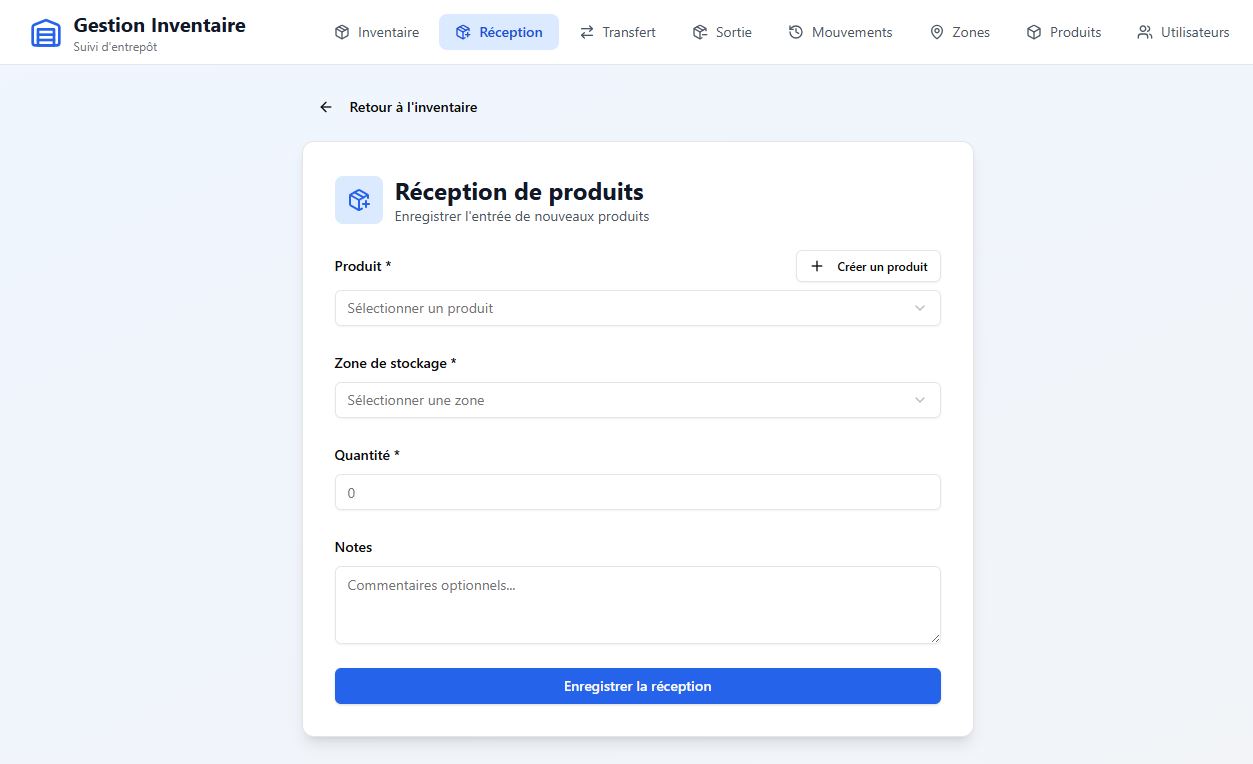Switch to the Réception tab
Viewport: 1253px width, 764px height.
coord(499,32)
